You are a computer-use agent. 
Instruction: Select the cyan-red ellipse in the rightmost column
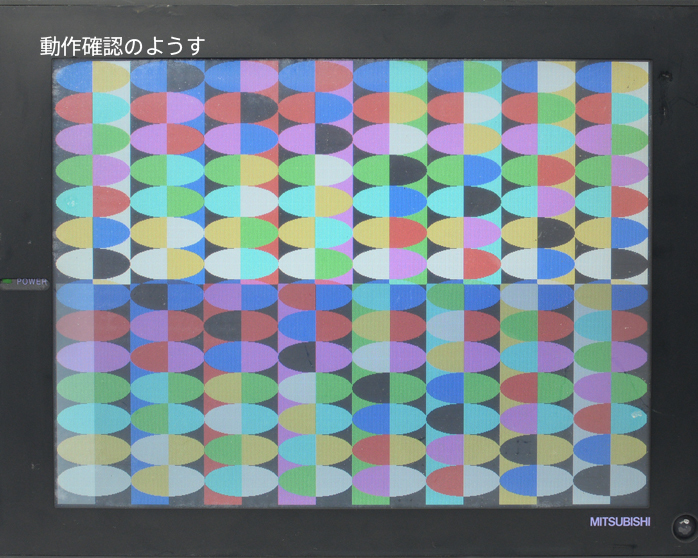[x=611, y=201]
